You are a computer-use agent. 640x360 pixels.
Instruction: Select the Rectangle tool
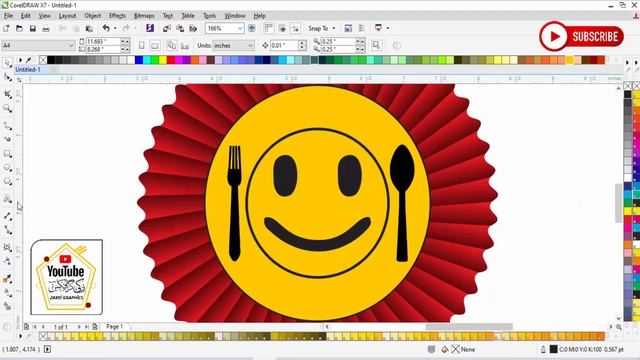point(7,153)
